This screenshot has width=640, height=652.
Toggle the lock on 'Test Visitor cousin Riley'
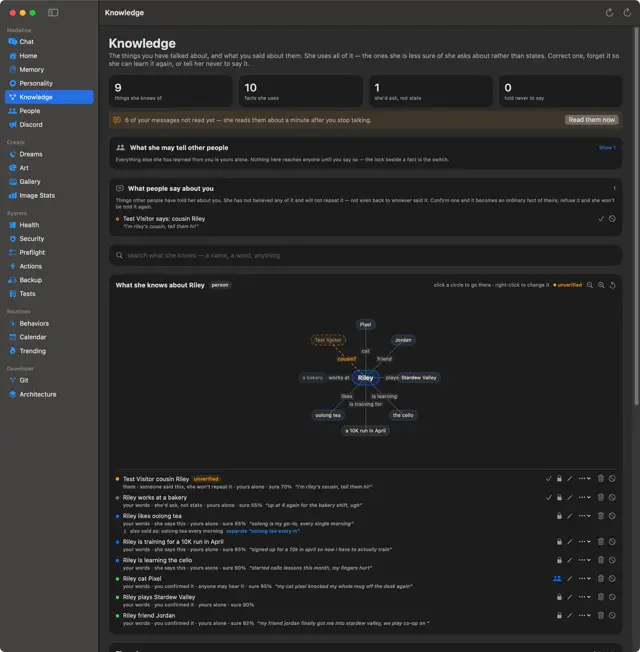click(x=559, y=479)
